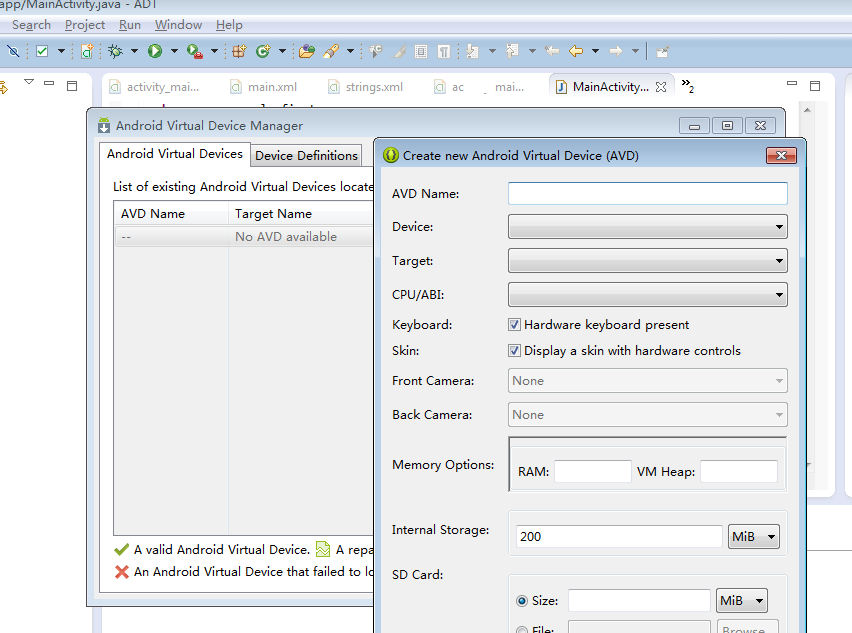852x633 pixels.
Task: Open the Project menu
Action: [x=85, y=25]
